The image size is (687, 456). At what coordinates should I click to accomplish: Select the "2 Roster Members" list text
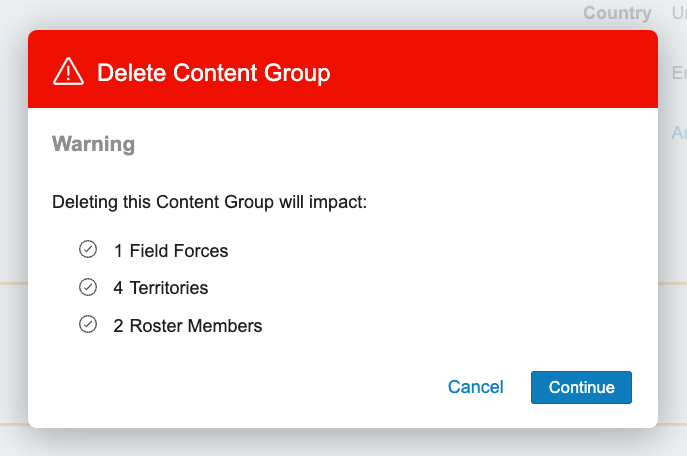[x=188, y=326]
